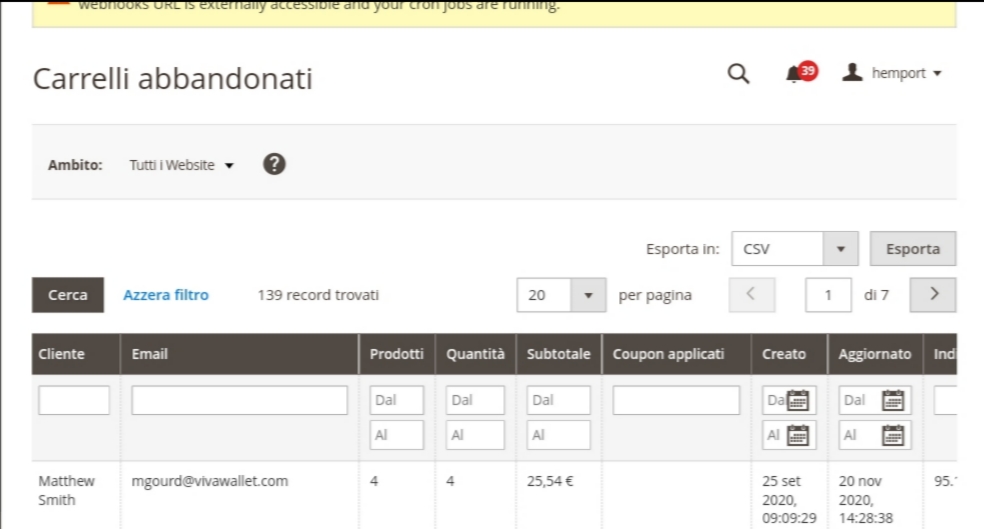The image size is (984, 529).
Task: Open the search magnifier icon
Action: (739, 73)
